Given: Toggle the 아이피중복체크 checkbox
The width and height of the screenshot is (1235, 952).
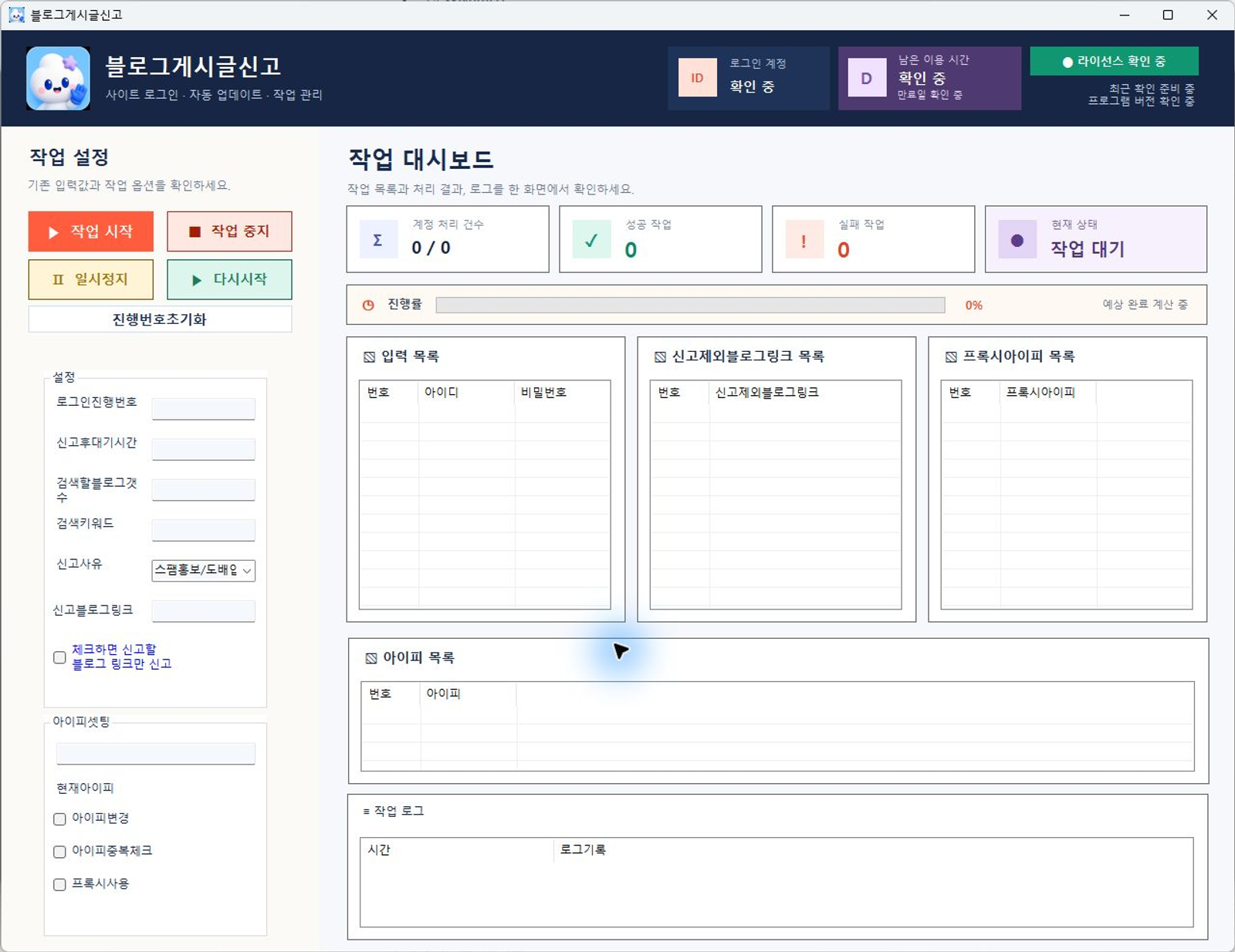Looking at the screenshot, I should (x=59, y=852).
